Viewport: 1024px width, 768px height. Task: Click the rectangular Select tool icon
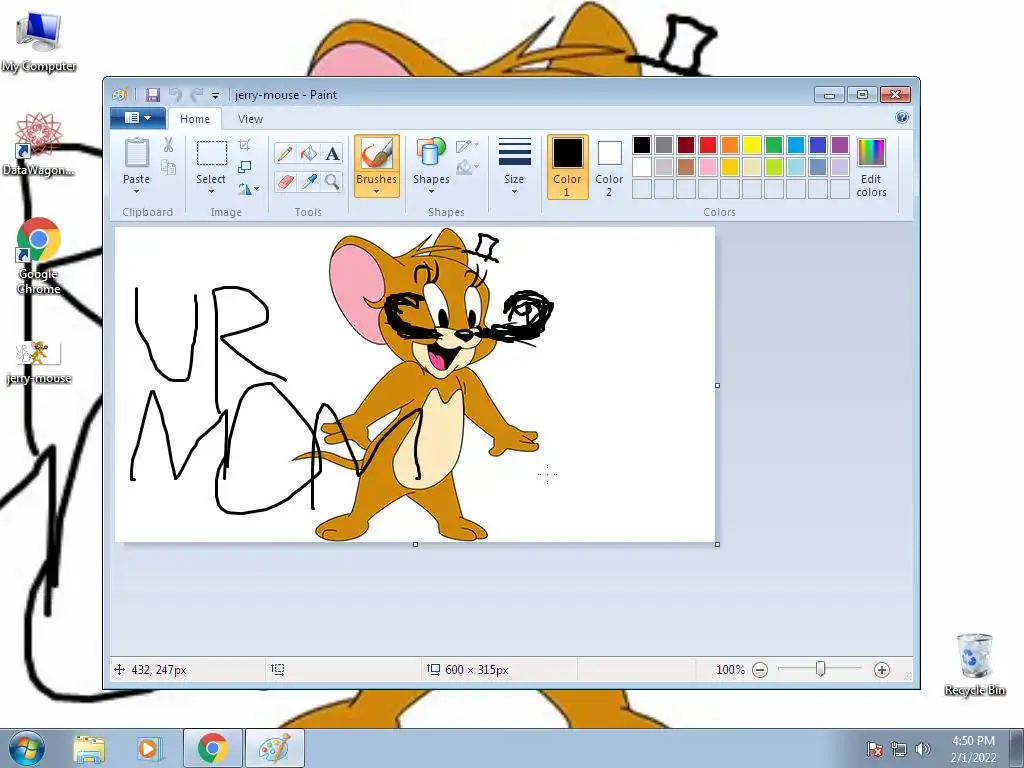(x=212, y=153)
